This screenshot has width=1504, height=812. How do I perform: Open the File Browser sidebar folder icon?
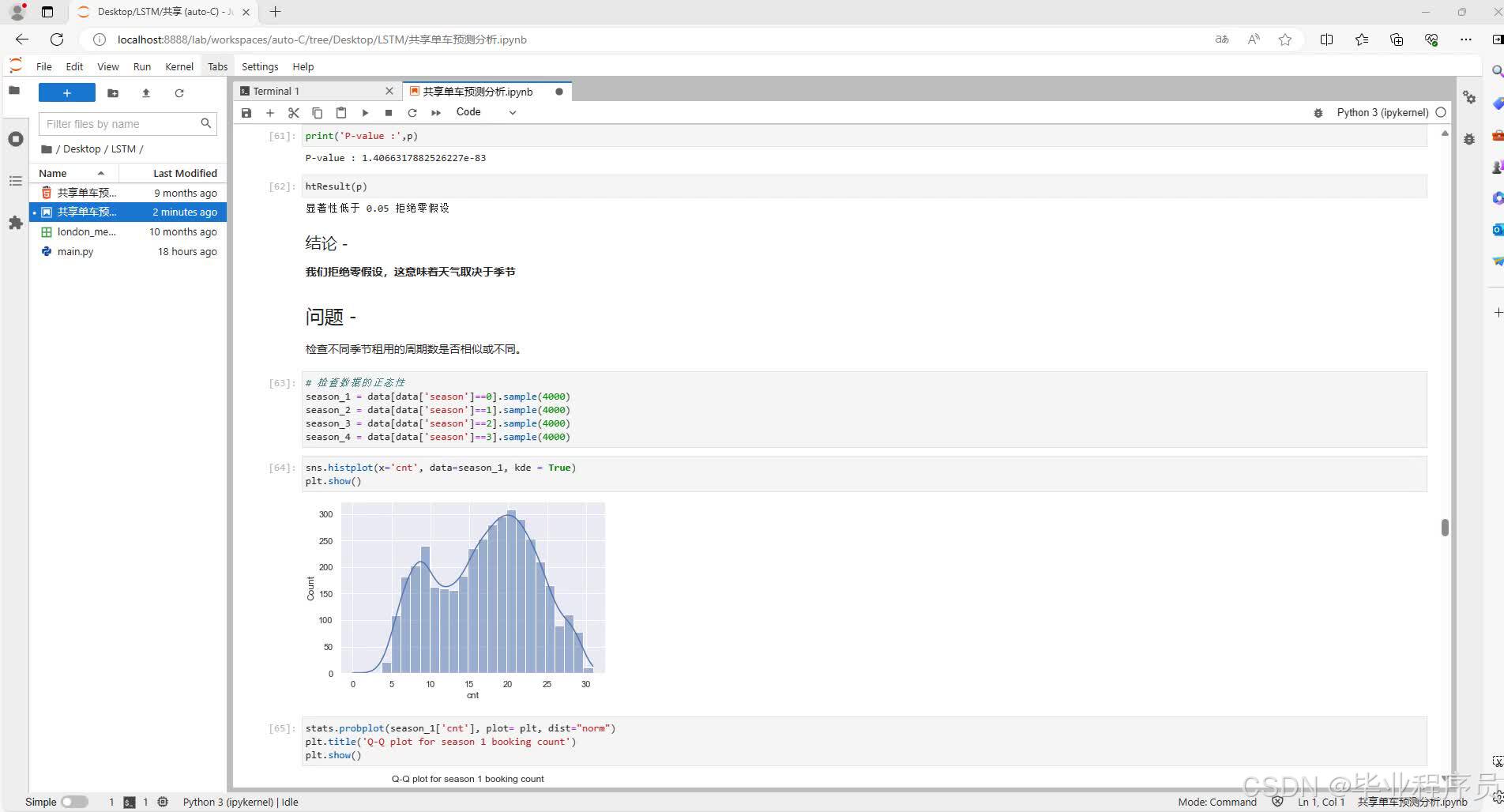14,91
